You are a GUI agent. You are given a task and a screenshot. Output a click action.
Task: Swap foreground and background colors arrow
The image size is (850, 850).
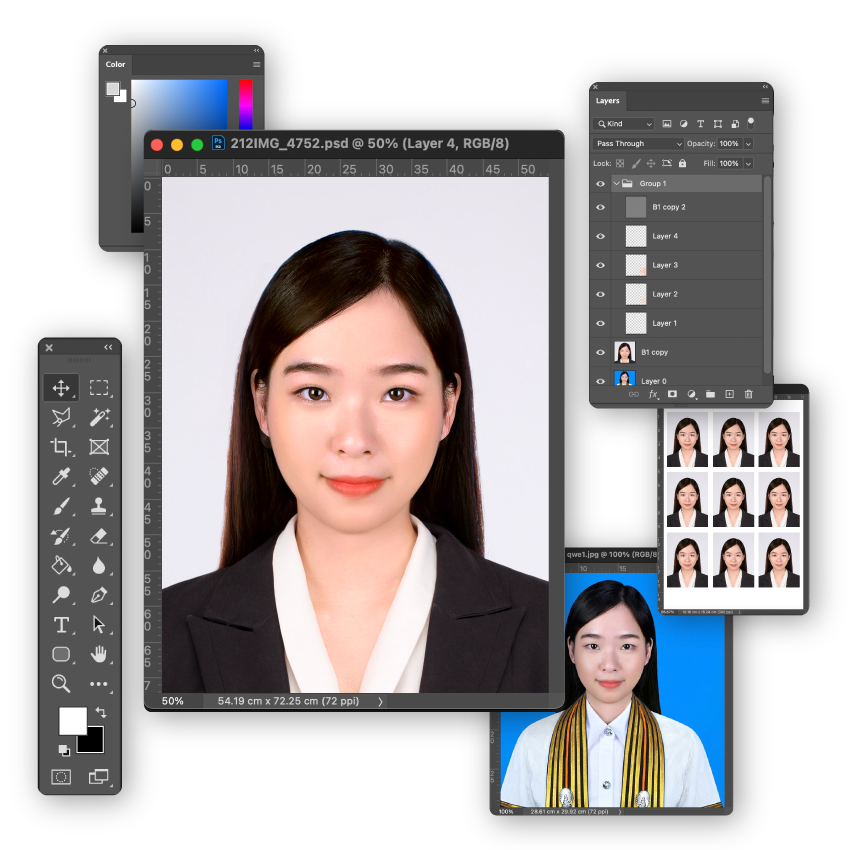coord(101,712)
